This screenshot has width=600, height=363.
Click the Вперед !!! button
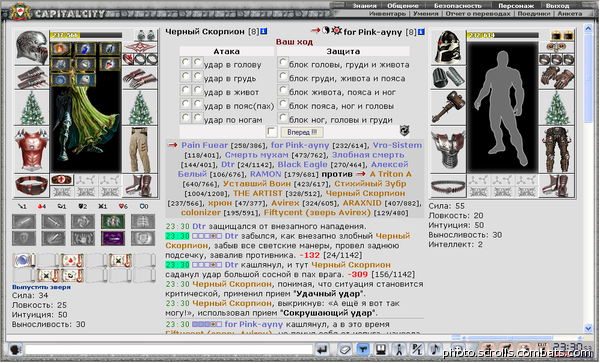[302, 132]
